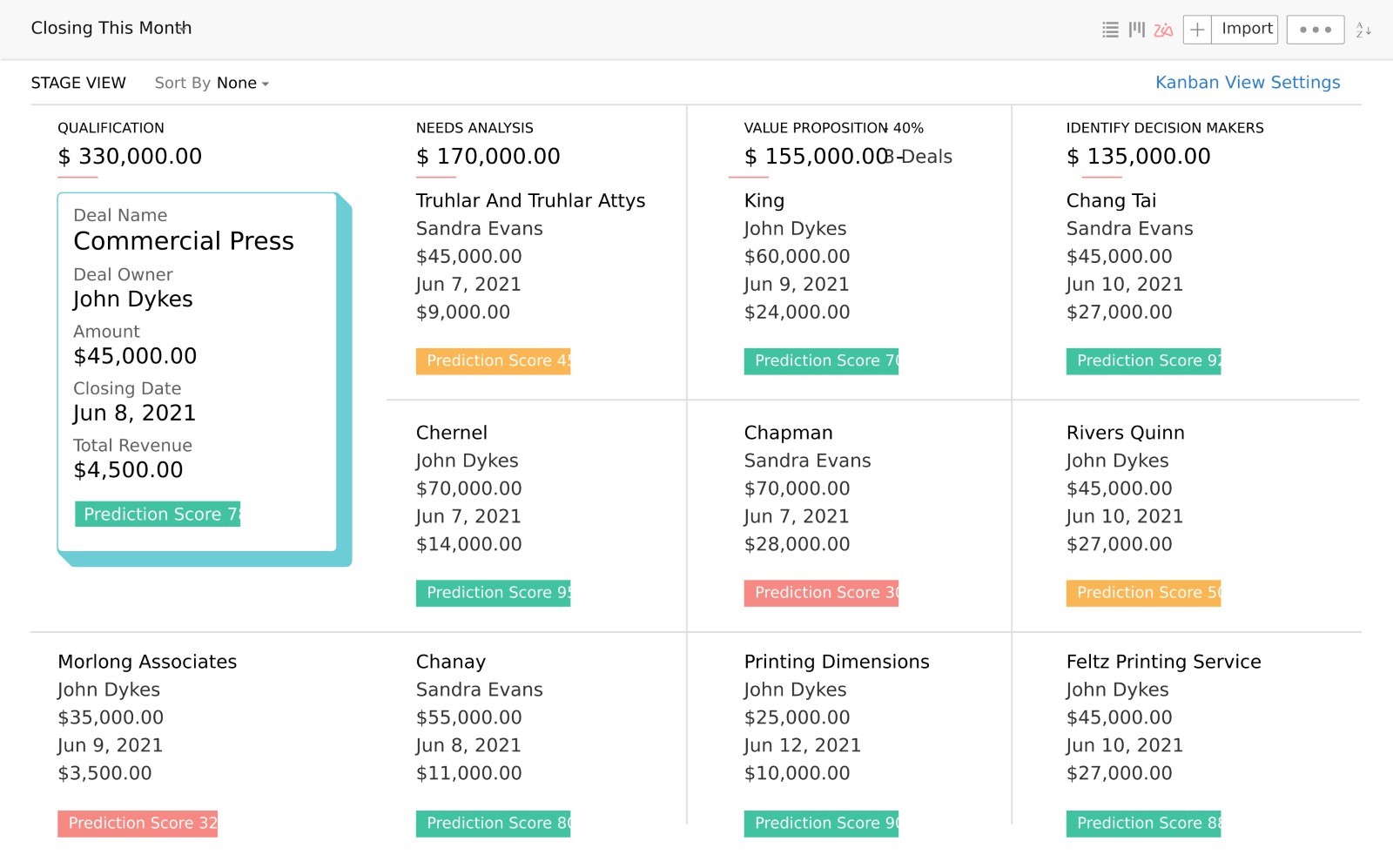Click the $ 330,000.00 Qualification total
This screenshot has height=868, width=1393.
(x=130, y=157)
